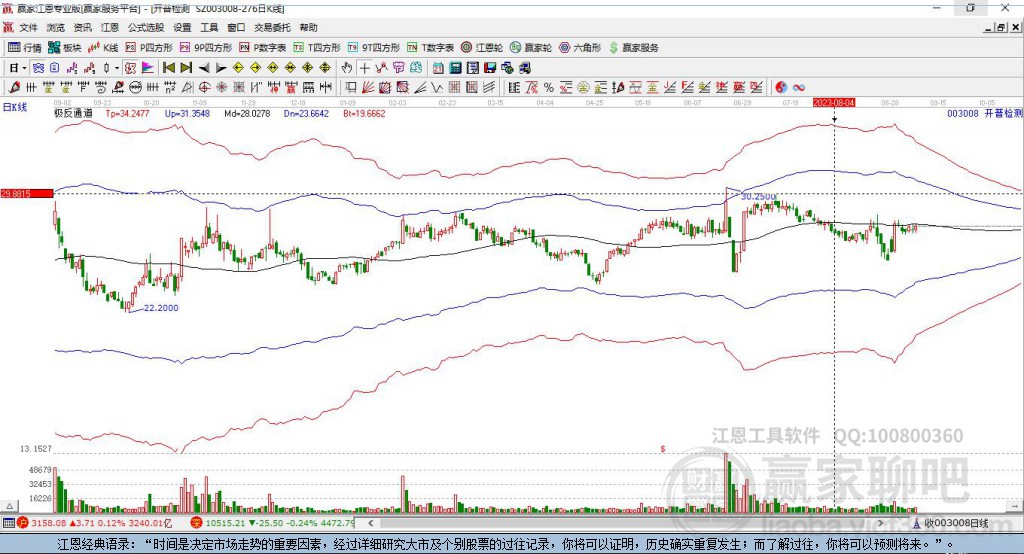Open the 板块 sector view

(x=65, y=48)
